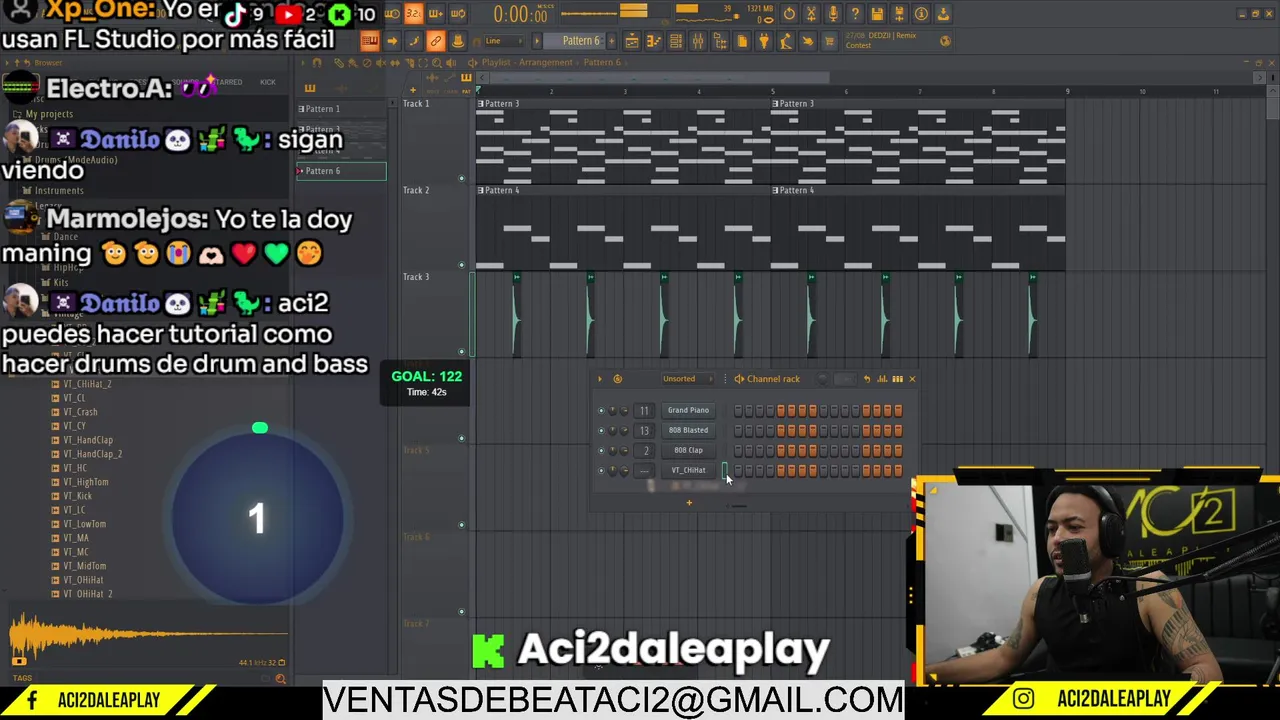Open the 808 Blasted channel button

[x=688, y=430]
